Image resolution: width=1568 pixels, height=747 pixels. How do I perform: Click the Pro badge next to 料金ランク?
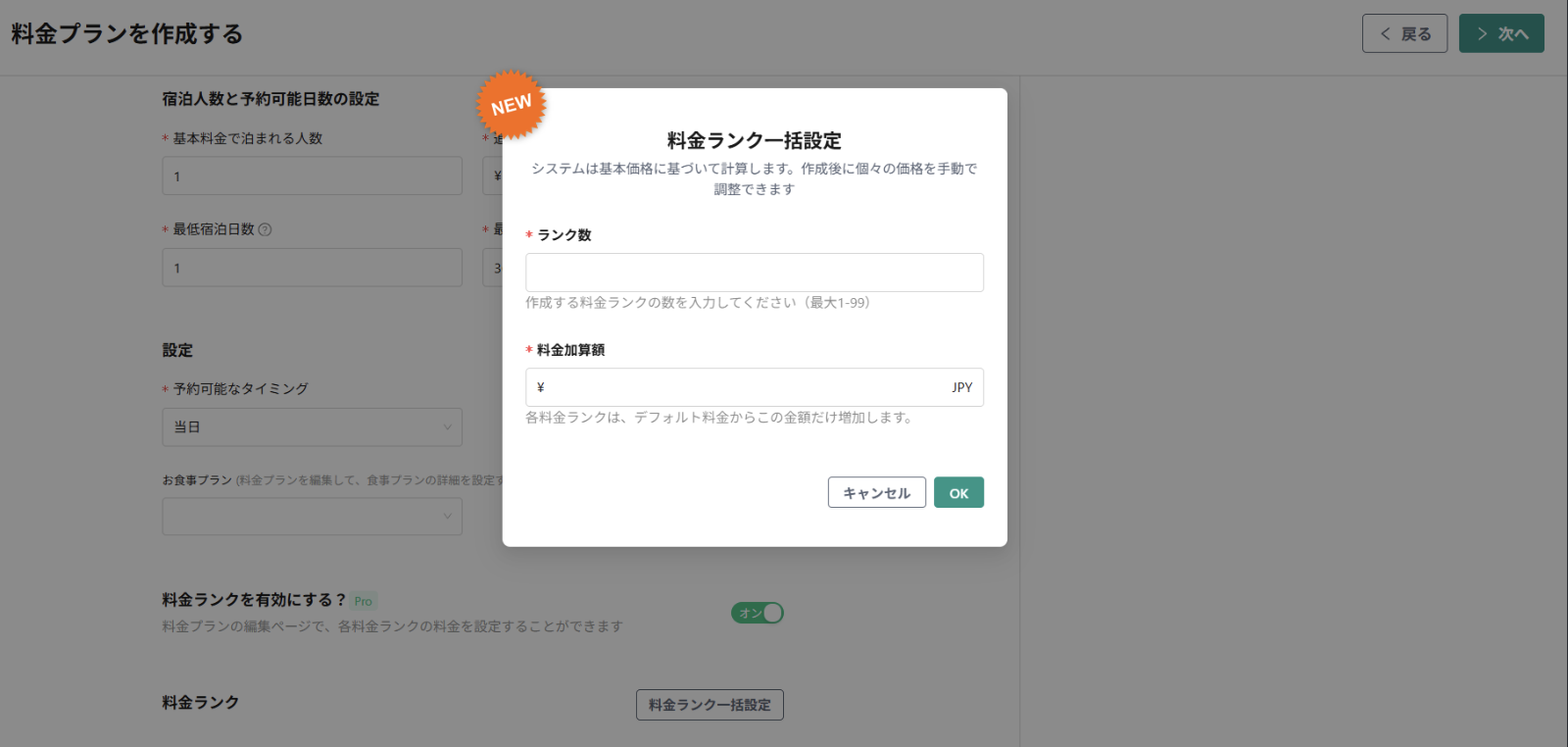click(x=364, y=601)
